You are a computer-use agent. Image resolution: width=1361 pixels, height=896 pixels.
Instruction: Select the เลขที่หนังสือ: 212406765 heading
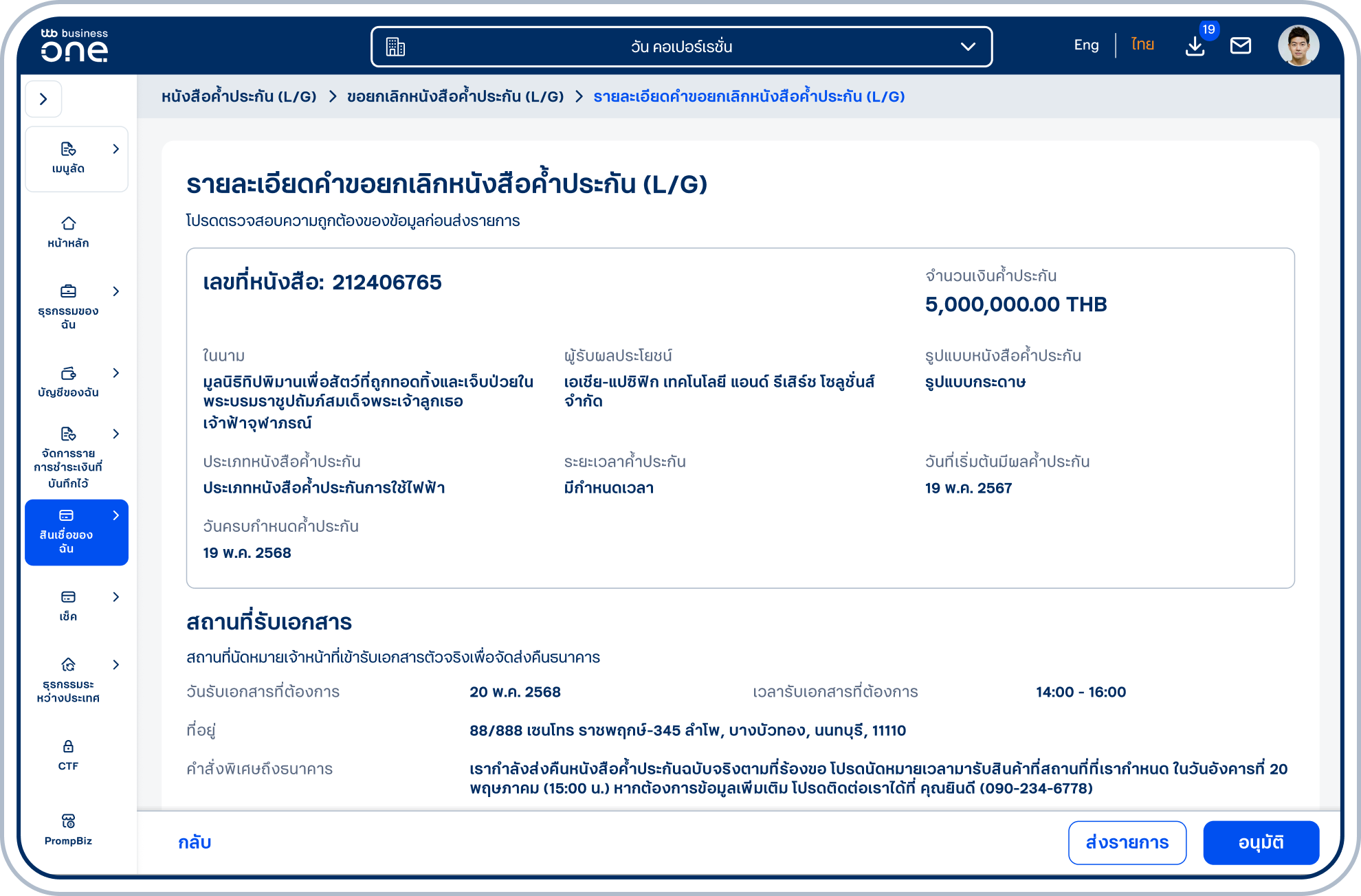point(322,282)
